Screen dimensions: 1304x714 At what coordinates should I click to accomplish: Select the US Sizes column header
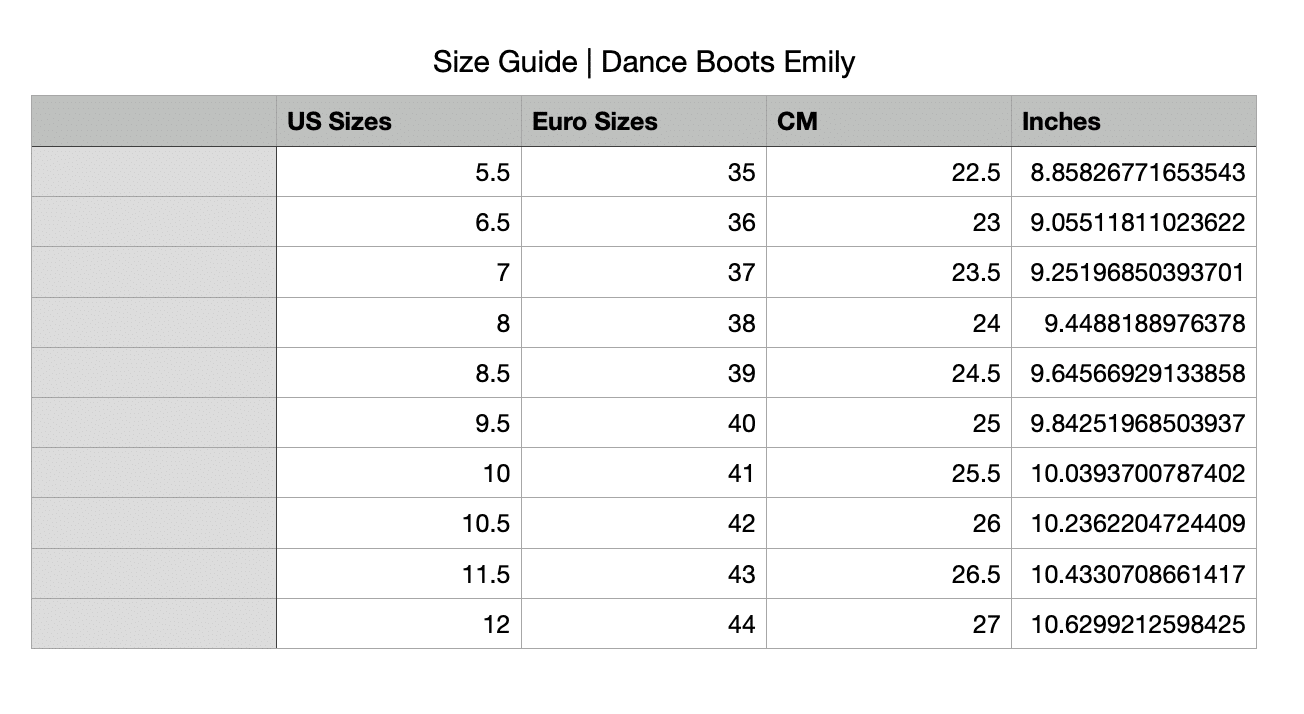pyautogui.click(x=341, y=121)
